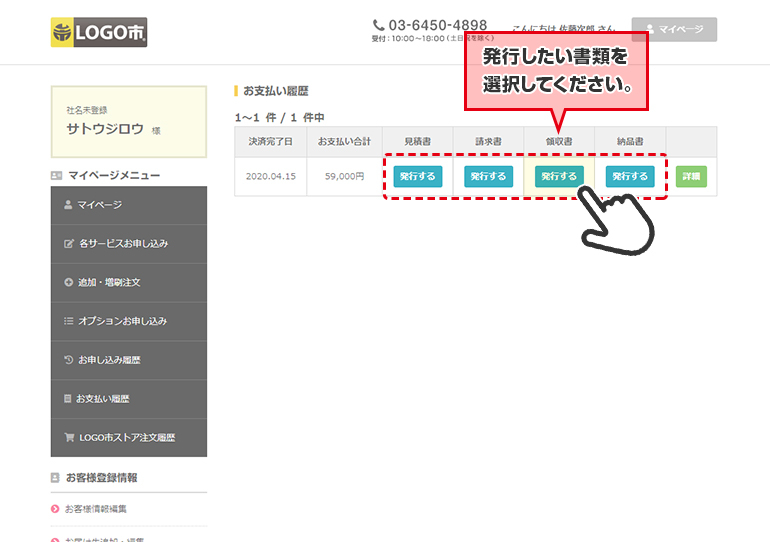Screen dimensions: 770x542
Task: Issue the 納品書 document
Action: 630,176
